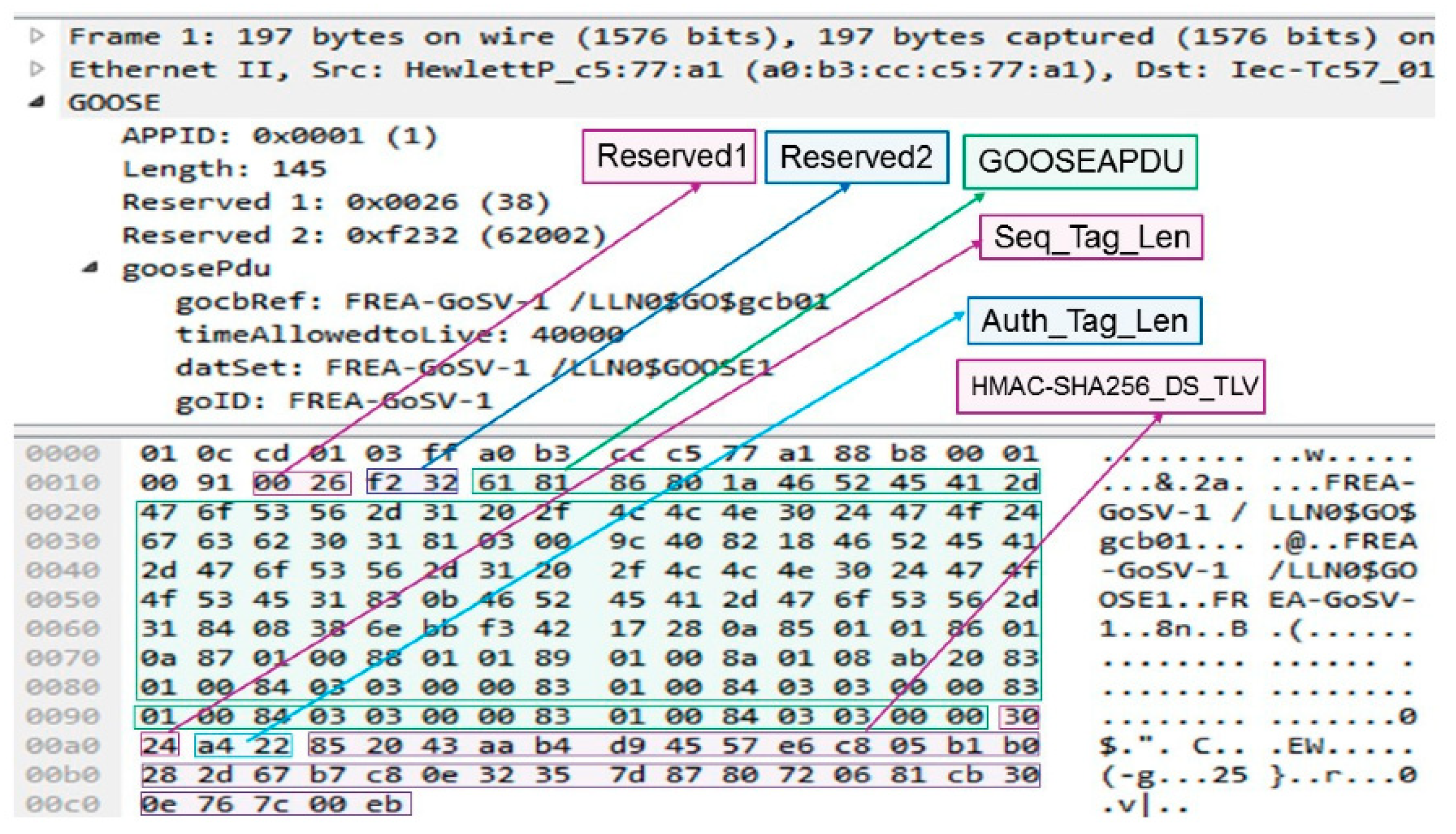Click the GOOSEAPDU annotation label
This screenshot has height=834, width=1456.
click(x=1079, y=162)
